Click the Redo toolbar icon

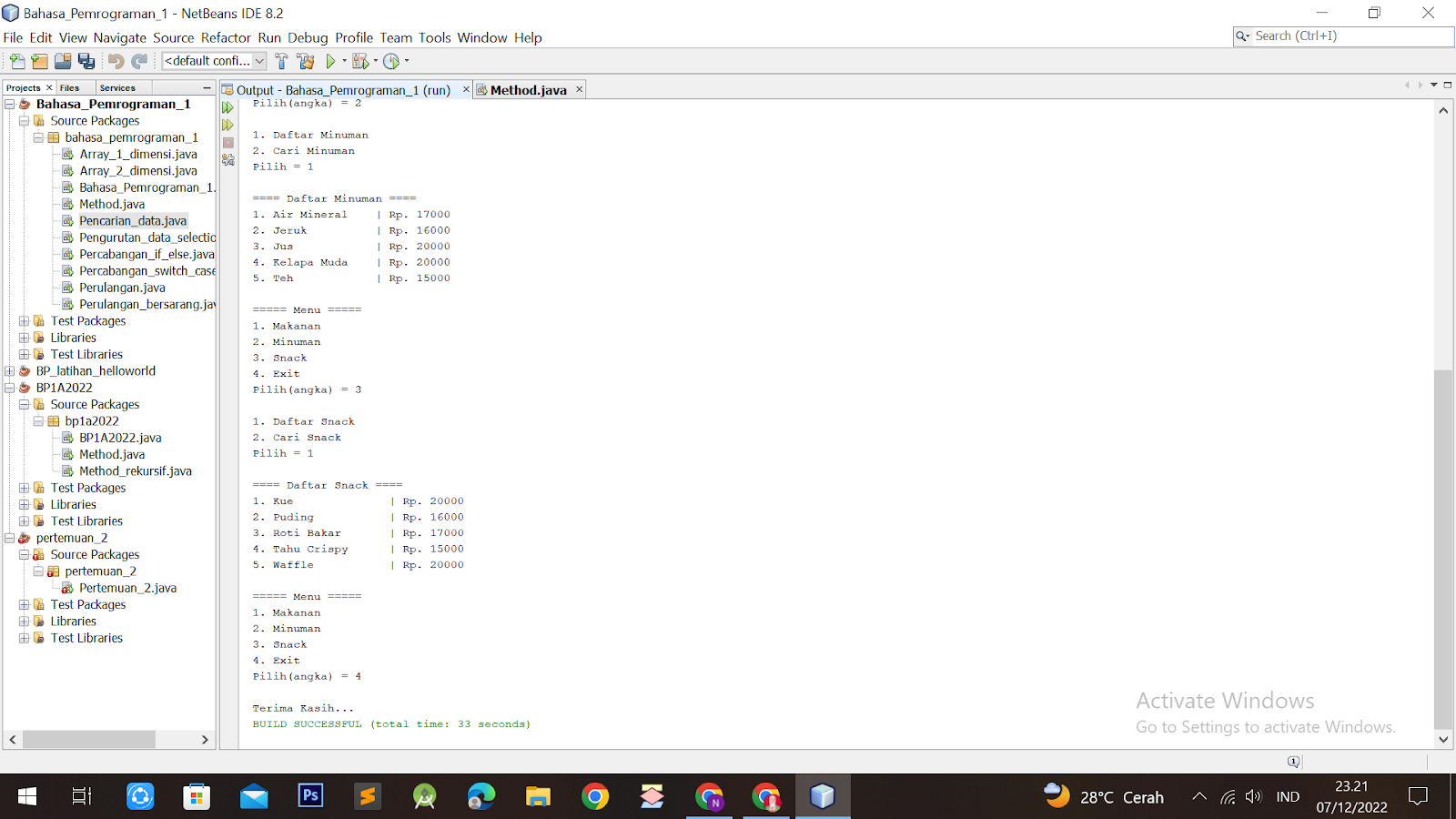139,61
